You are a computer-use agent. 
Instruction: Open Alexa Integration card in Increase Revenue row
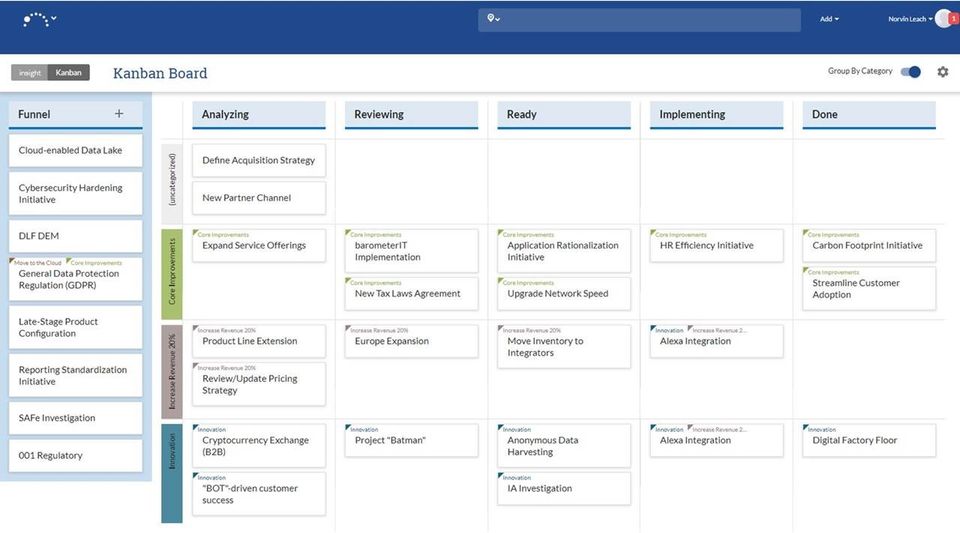[x=716, y=341]
